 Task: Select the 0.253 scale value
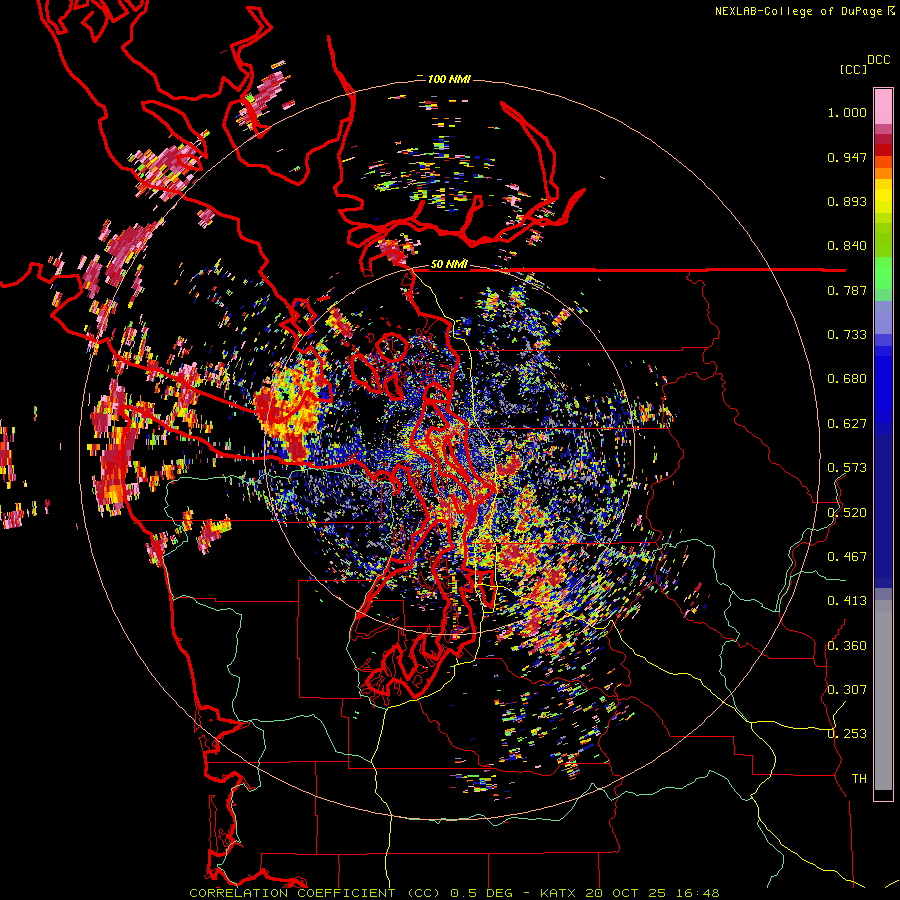tap(847, 734)
